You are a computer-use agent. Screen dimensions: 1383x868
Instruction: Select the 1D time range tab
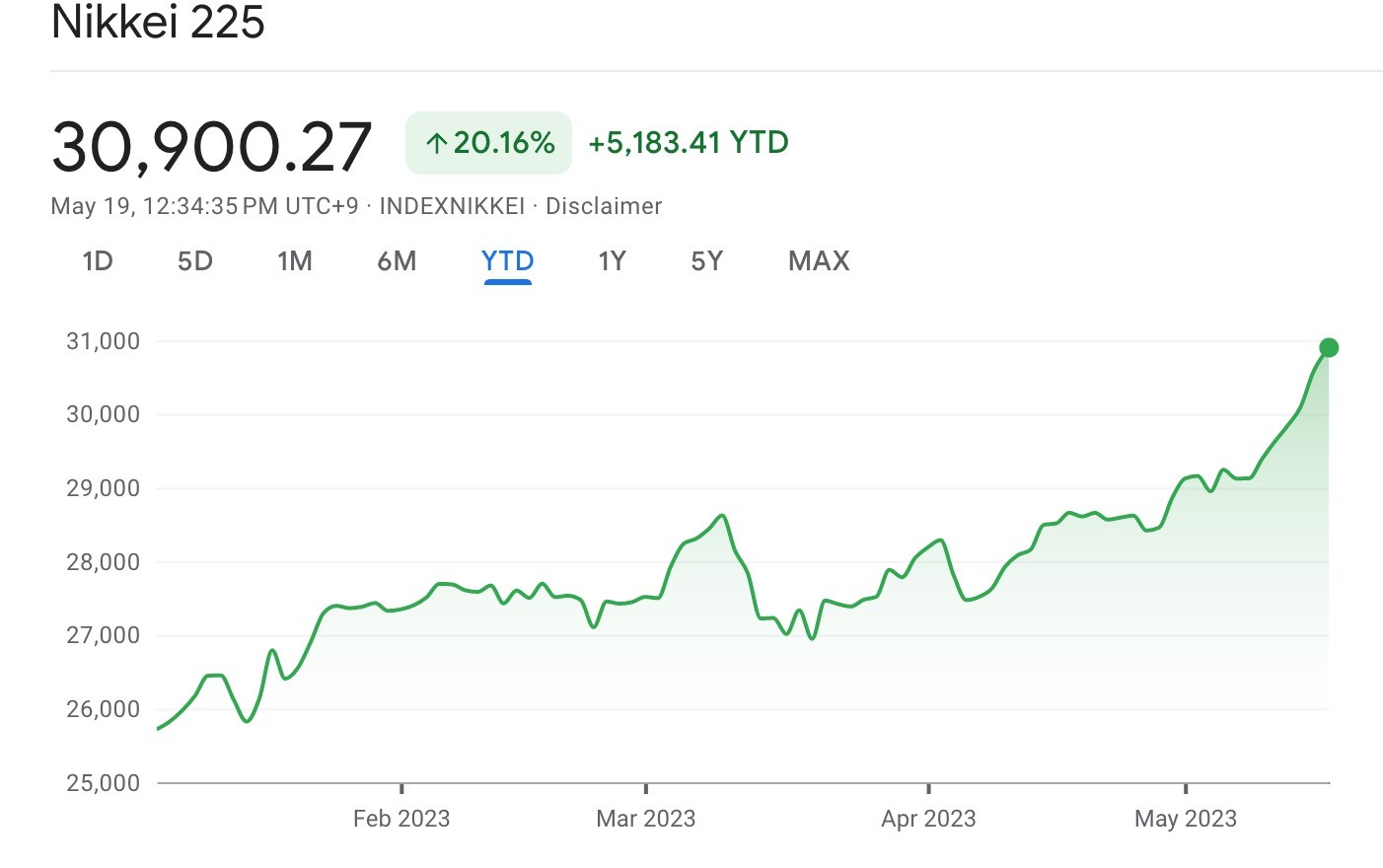[x=98, y=260]
